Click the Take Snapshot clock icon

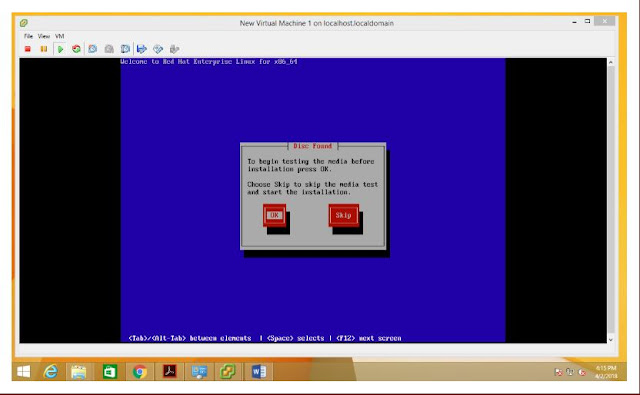93,49
